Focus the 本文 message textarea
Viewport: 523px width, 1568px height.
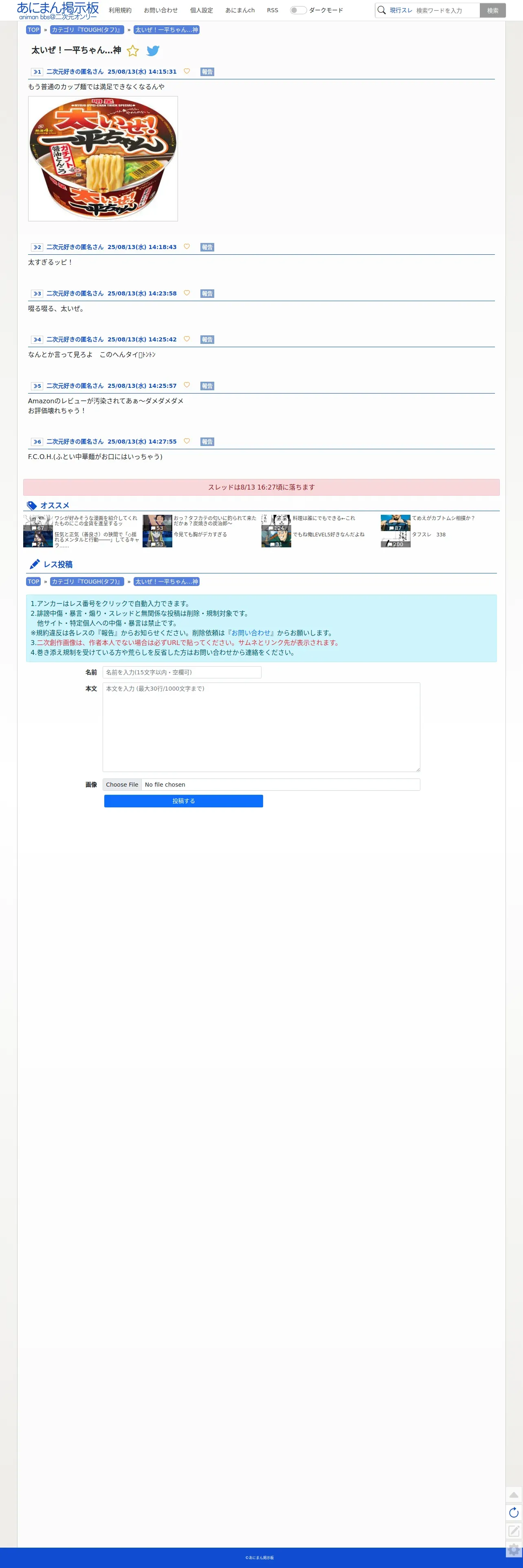(x=261, y=727)
